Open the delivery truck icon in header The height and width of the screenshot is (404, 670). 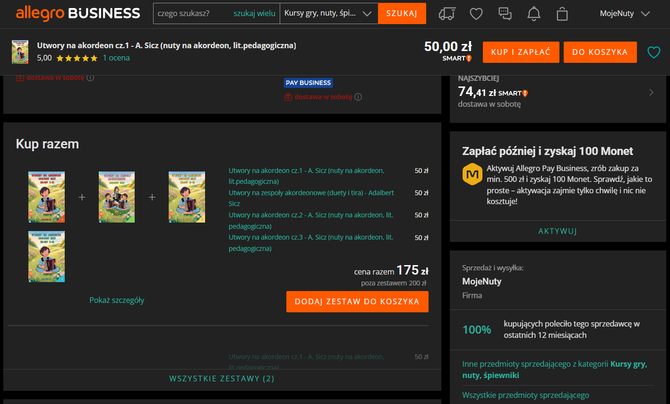[x=447, y=14]
